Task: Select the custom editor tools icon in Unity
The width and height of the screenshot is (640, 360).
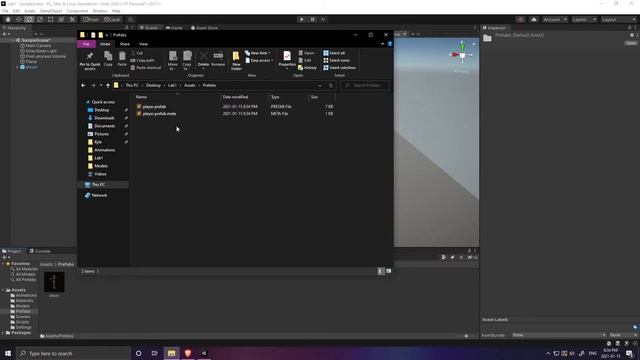Action: pos(72,20)
